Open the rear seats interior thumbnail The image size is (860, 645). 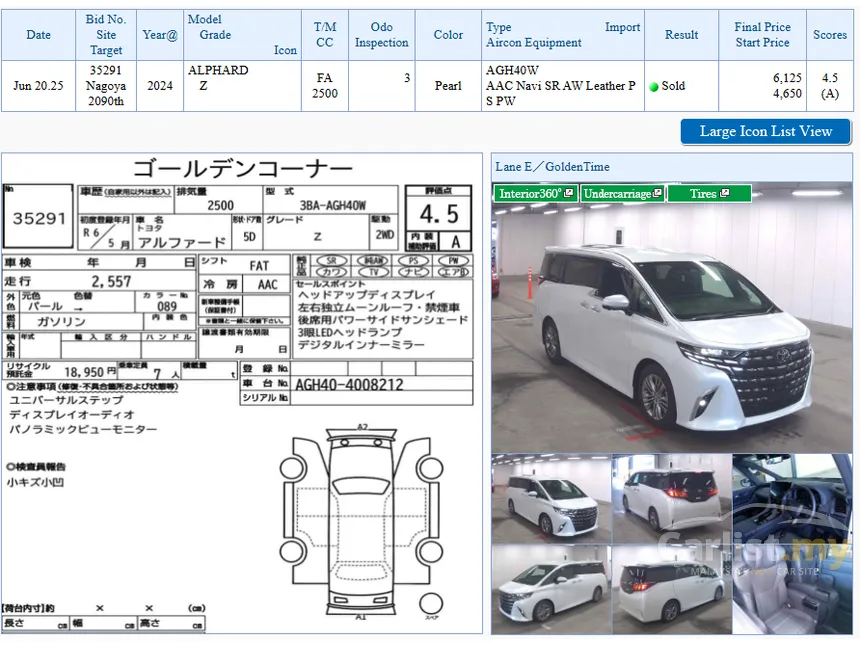[793, 590]
